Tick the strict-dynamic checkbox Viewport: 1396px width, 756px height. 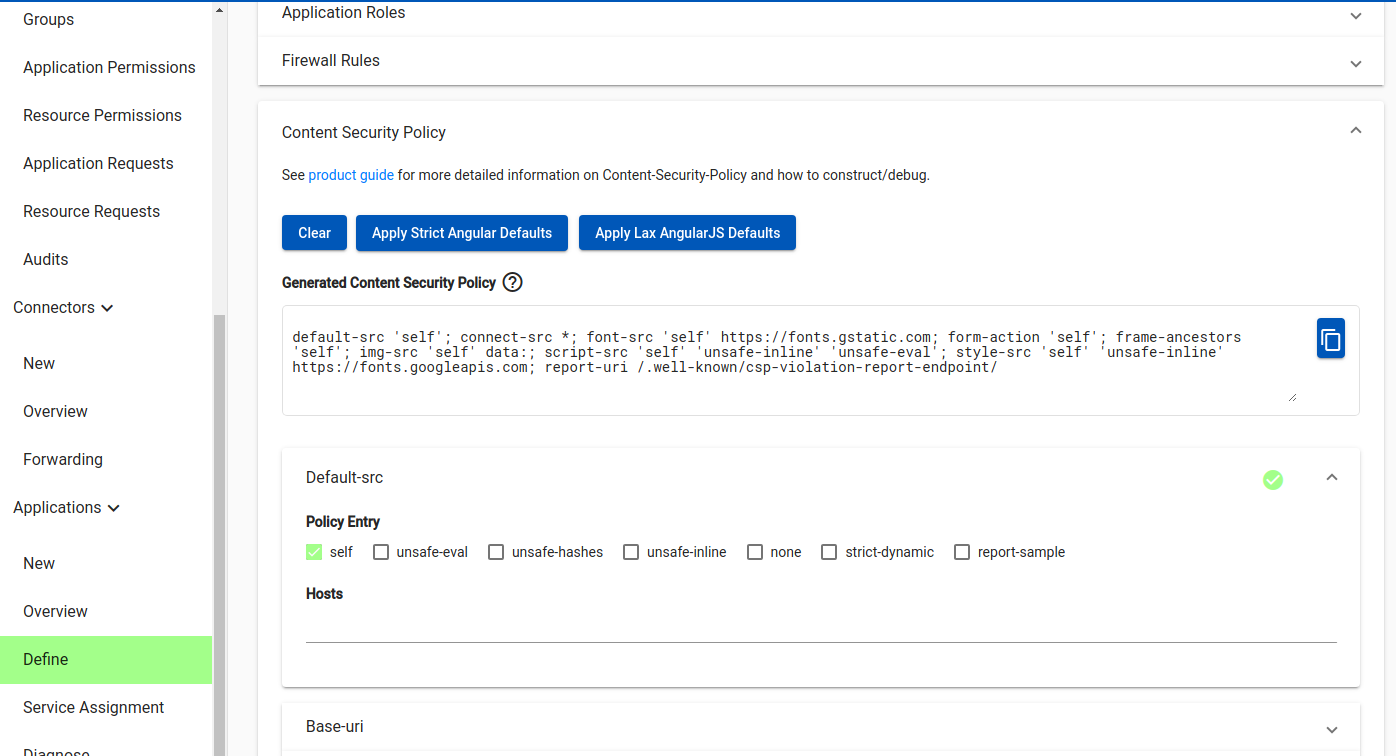(829, 552)
